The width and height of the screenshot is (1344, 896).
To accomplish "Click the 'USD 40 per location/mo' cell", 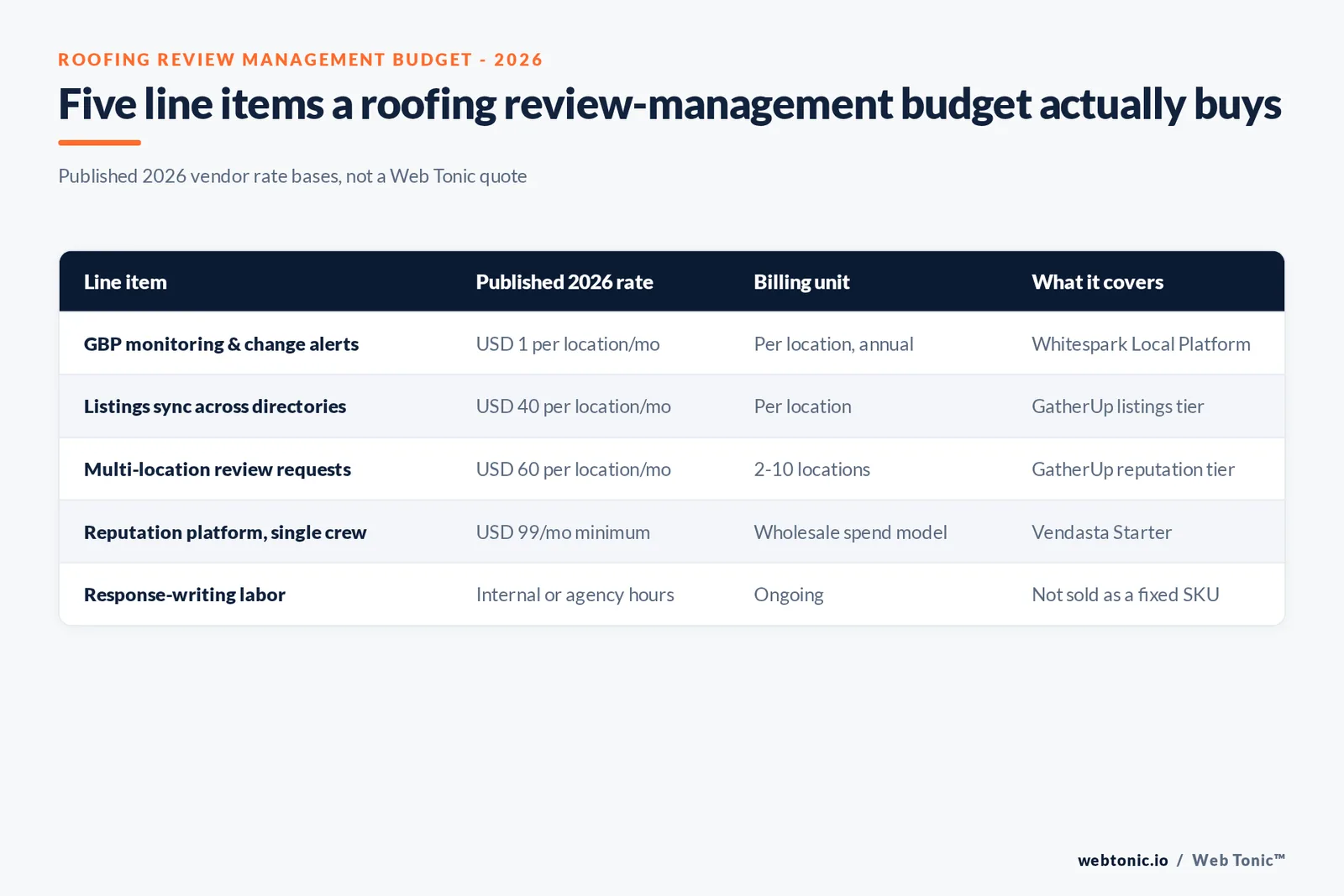I will (573, 406).
